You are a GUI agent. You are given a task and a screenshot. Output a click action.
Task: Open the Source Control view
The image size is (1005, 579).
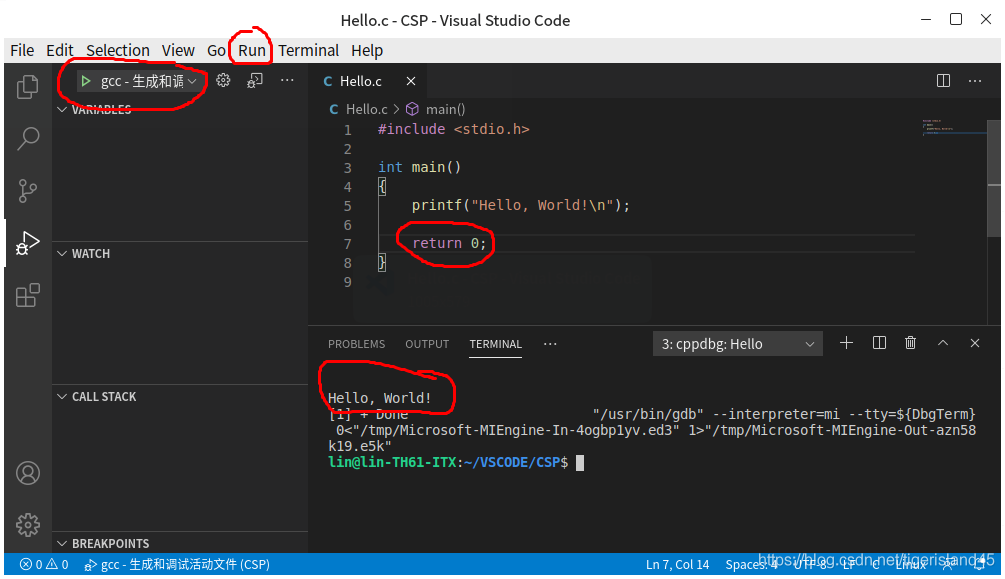(28, 190)
